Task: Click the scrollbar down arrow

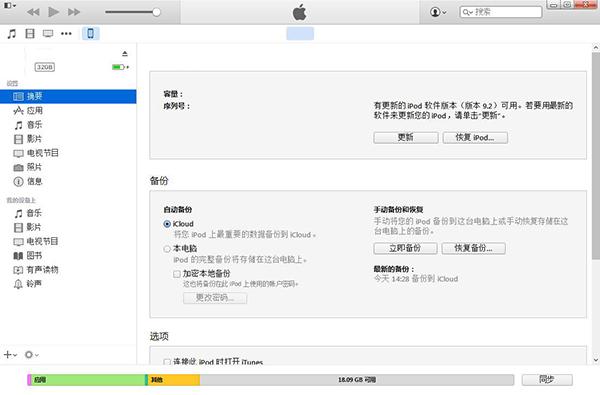Action: [x=596, y=360]
